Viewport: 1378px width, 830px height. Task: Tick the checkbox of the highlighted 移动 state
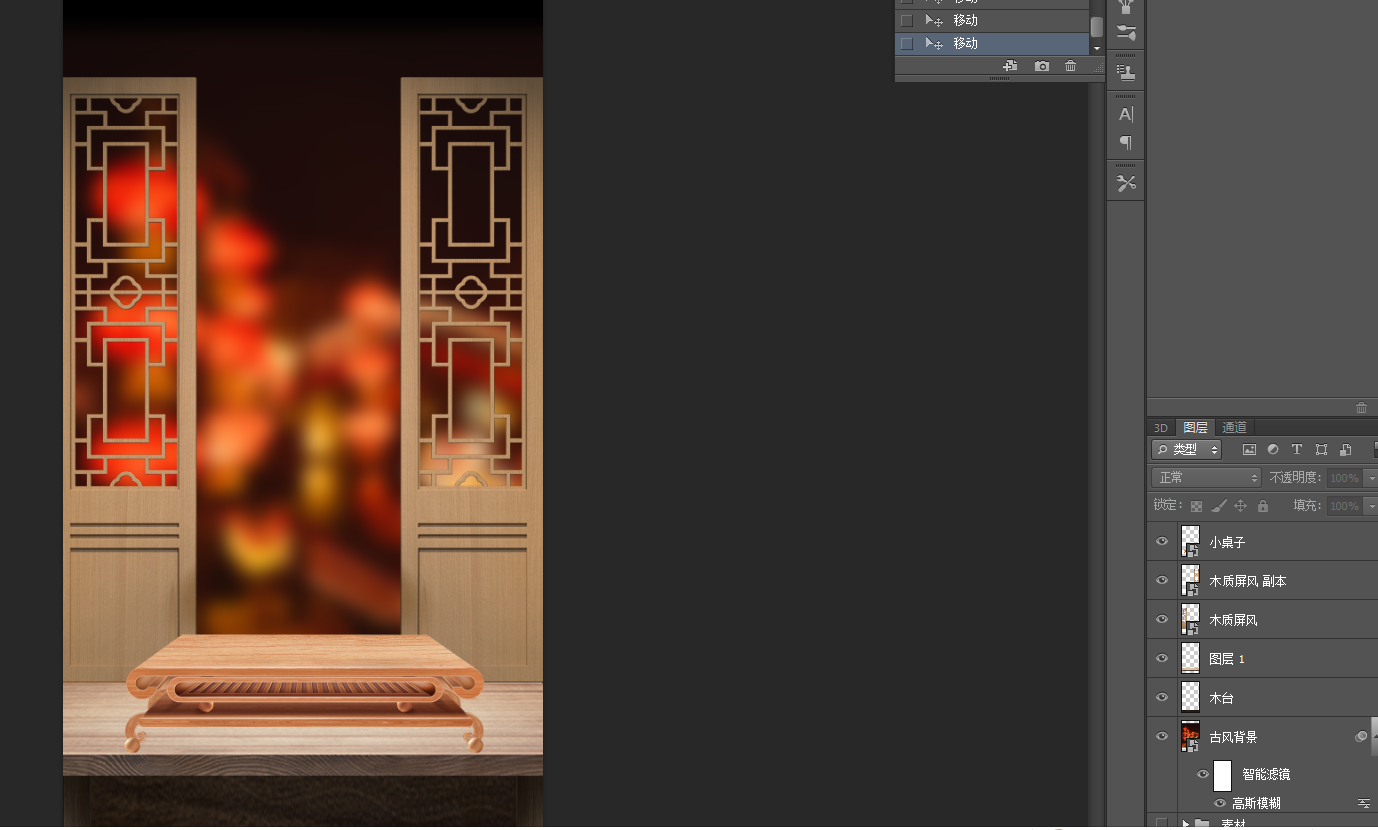pyautogui.click(x=907, y=43)
